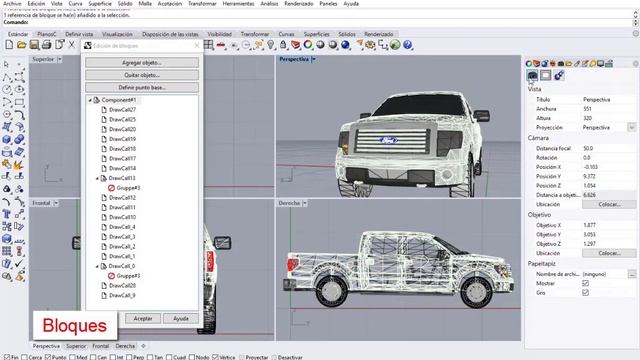
Task: Click the green Grasshopper sphere icon
Action: click(395, 45)
